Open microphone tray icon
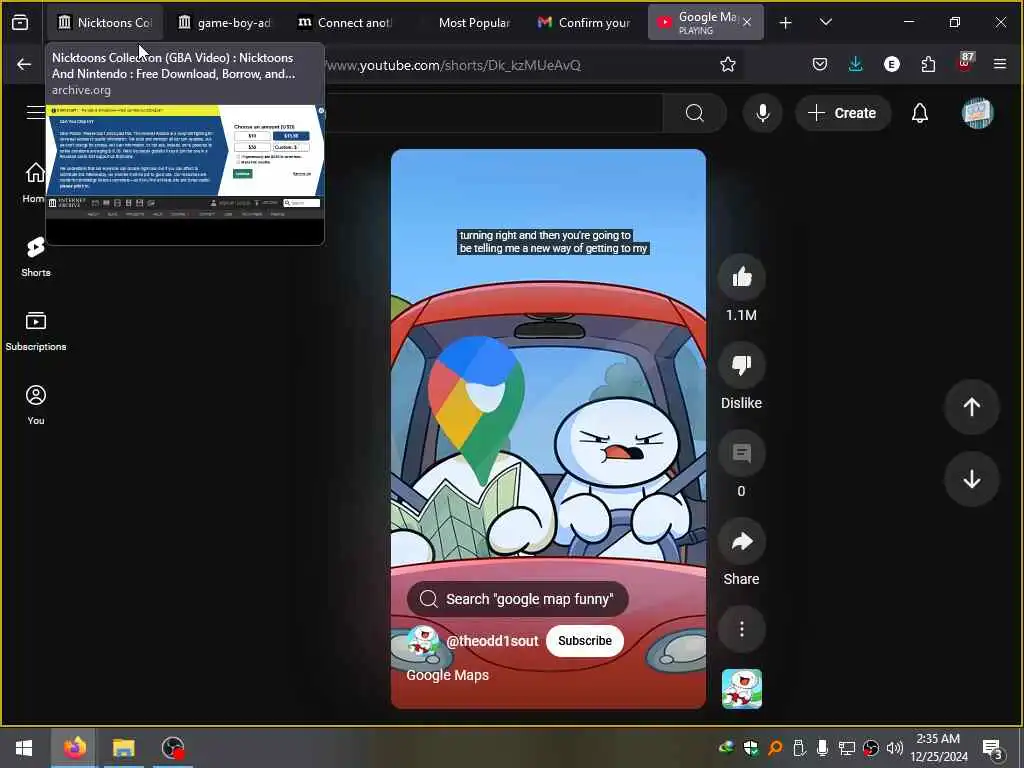 point(822,748)
